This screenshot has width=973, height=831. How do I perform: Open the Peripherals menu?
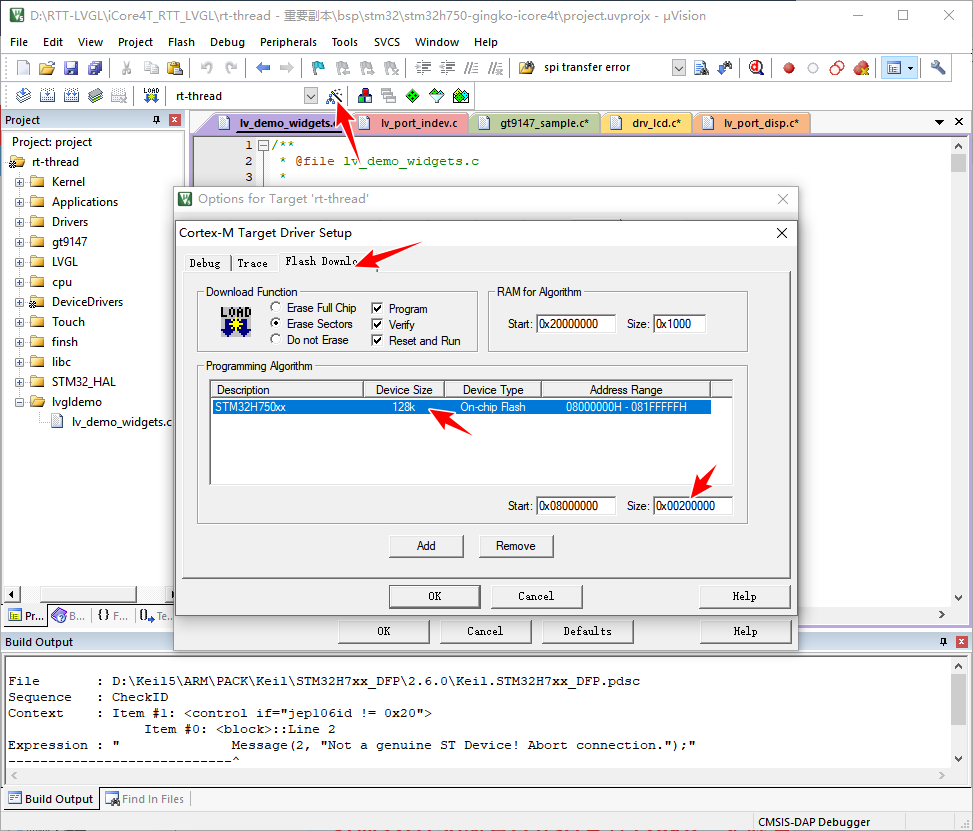pyautogui.click(x=288, y=42)
